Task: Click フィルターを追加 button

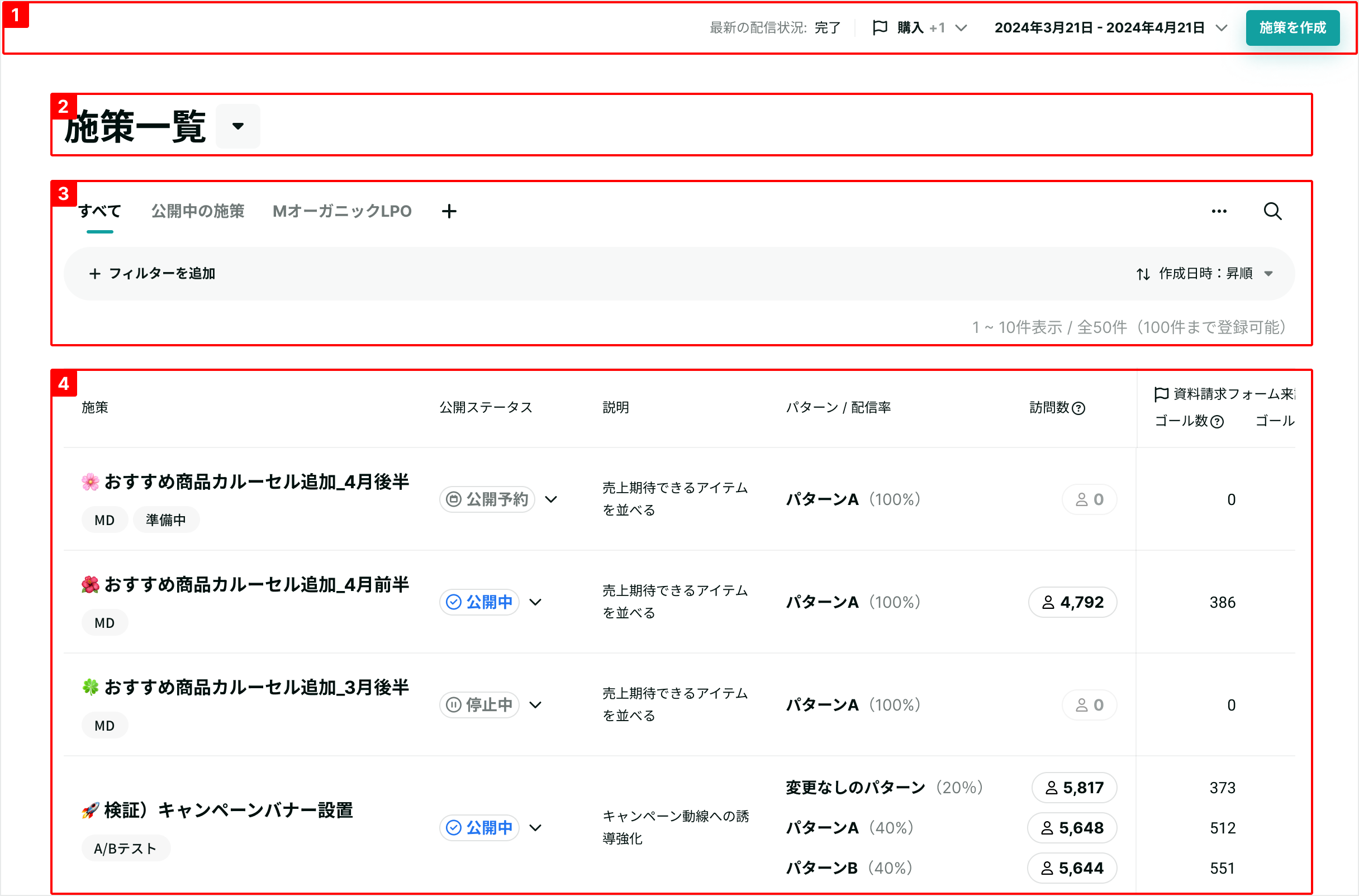Action: [x=152, y=273]
